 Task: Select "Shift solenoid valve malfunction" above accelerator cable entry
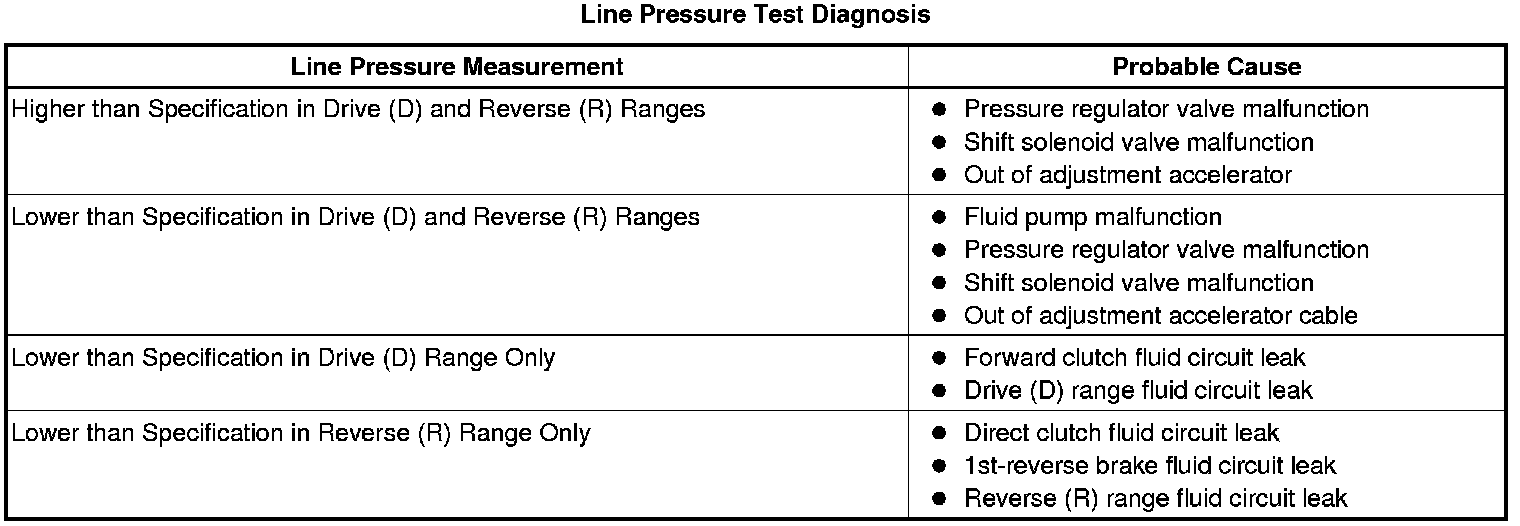click(x=1138, y=283)
